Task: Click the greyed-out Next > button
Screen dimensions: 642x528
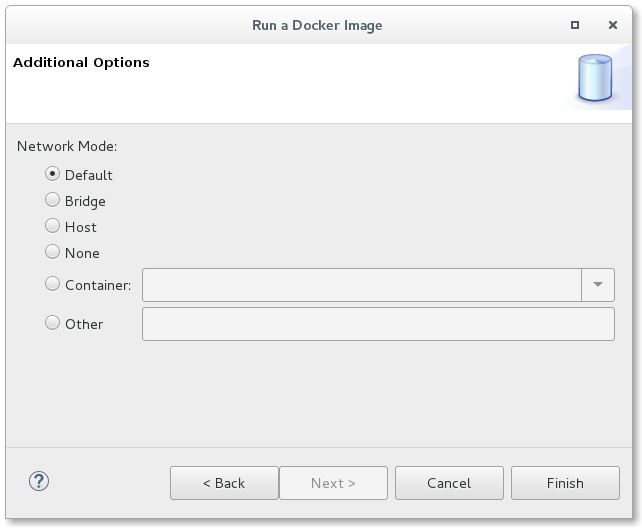Action: coord(333,483)
